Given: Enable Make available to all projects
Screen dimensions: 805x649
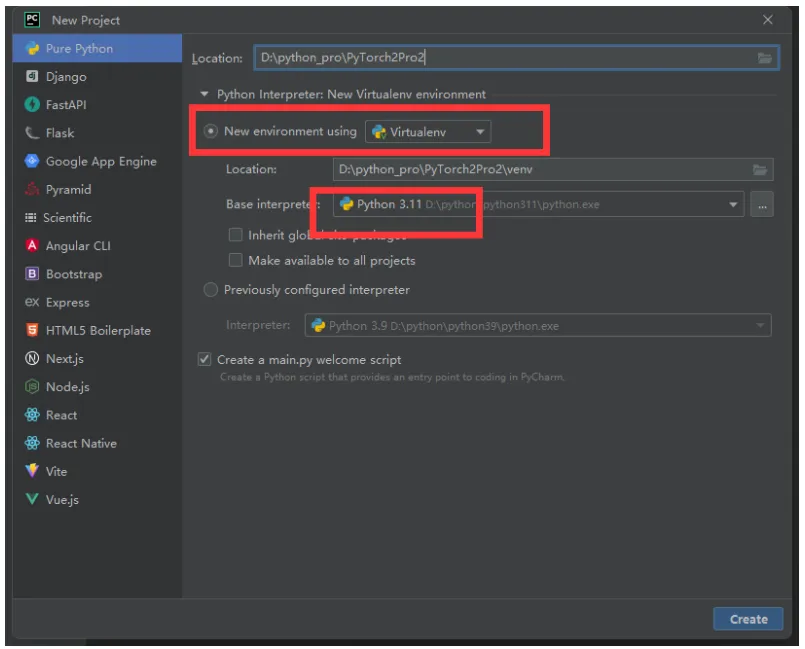Looking at the screenshot, I should [x=236, y=261].
